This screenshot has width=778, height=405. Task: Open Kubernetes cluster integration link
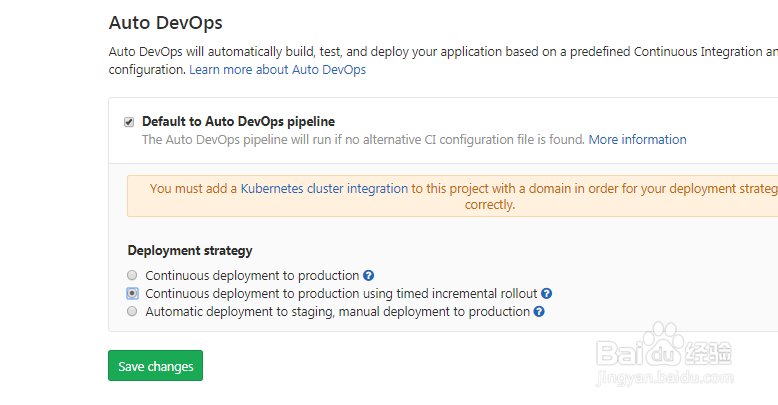coord(324,189)
